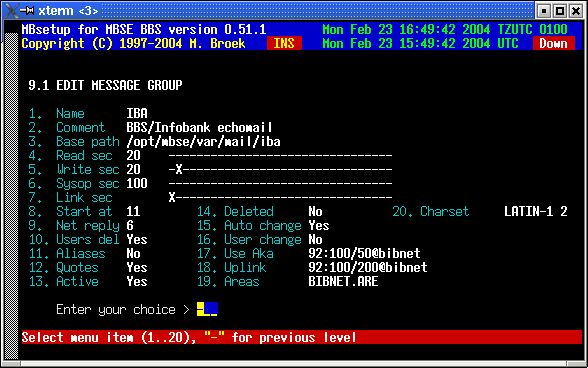Select menu item 17. Use Aka
The image size is (588, 368).
pyautogui.click(x=235, y=254)
